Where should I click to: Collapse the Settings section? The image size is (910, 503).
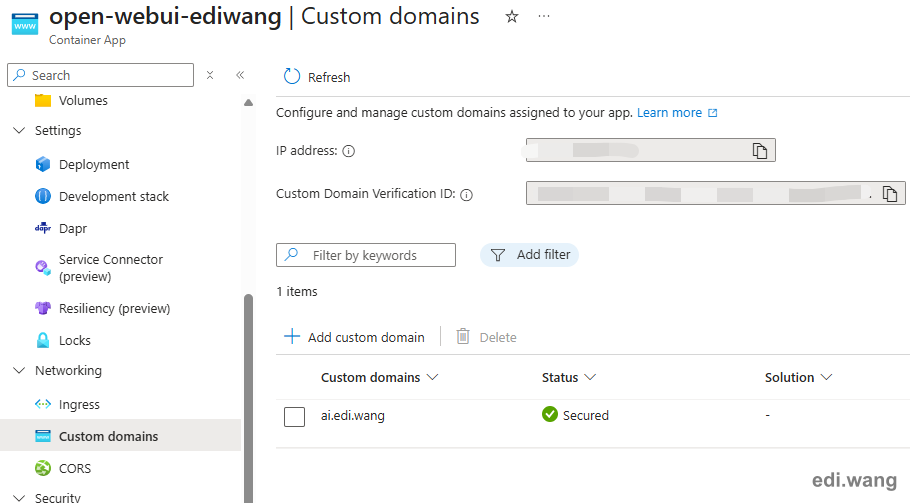pyautogui.click(x=19, y=131)
